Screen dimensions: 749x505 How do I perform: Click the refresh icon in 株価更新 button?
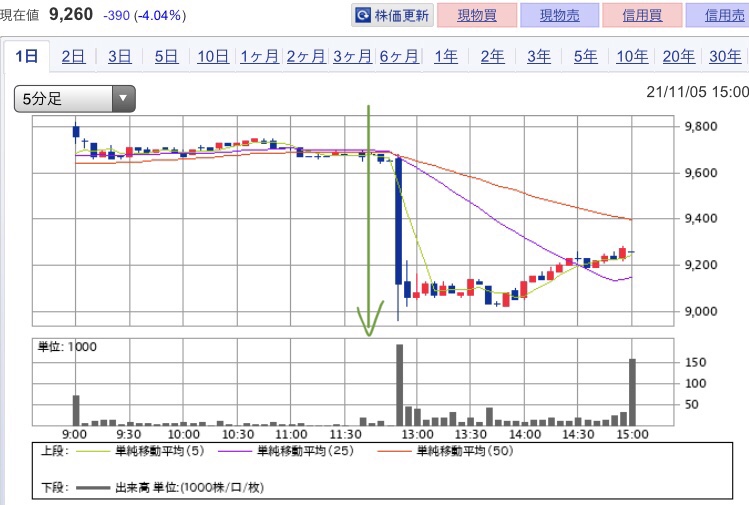(x=363, y=16)
